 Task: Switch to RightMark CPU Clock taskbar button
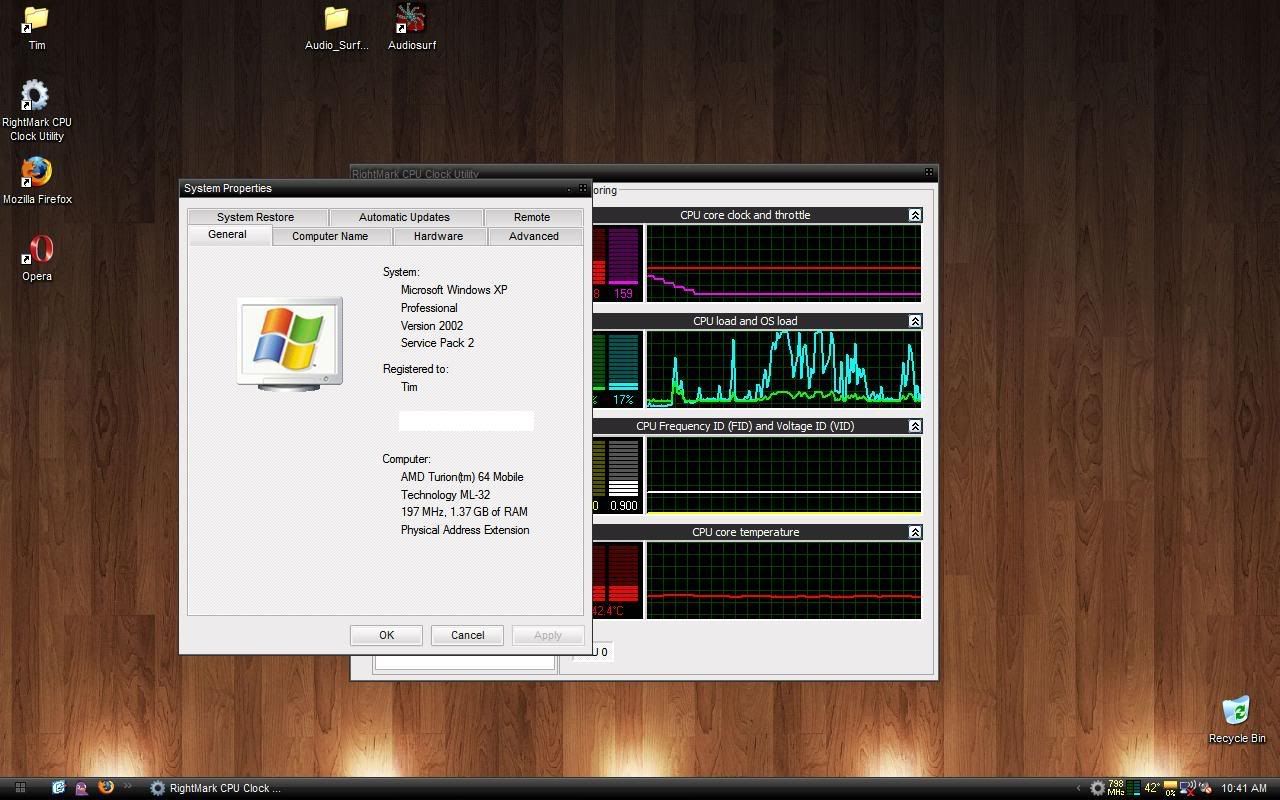215,788
